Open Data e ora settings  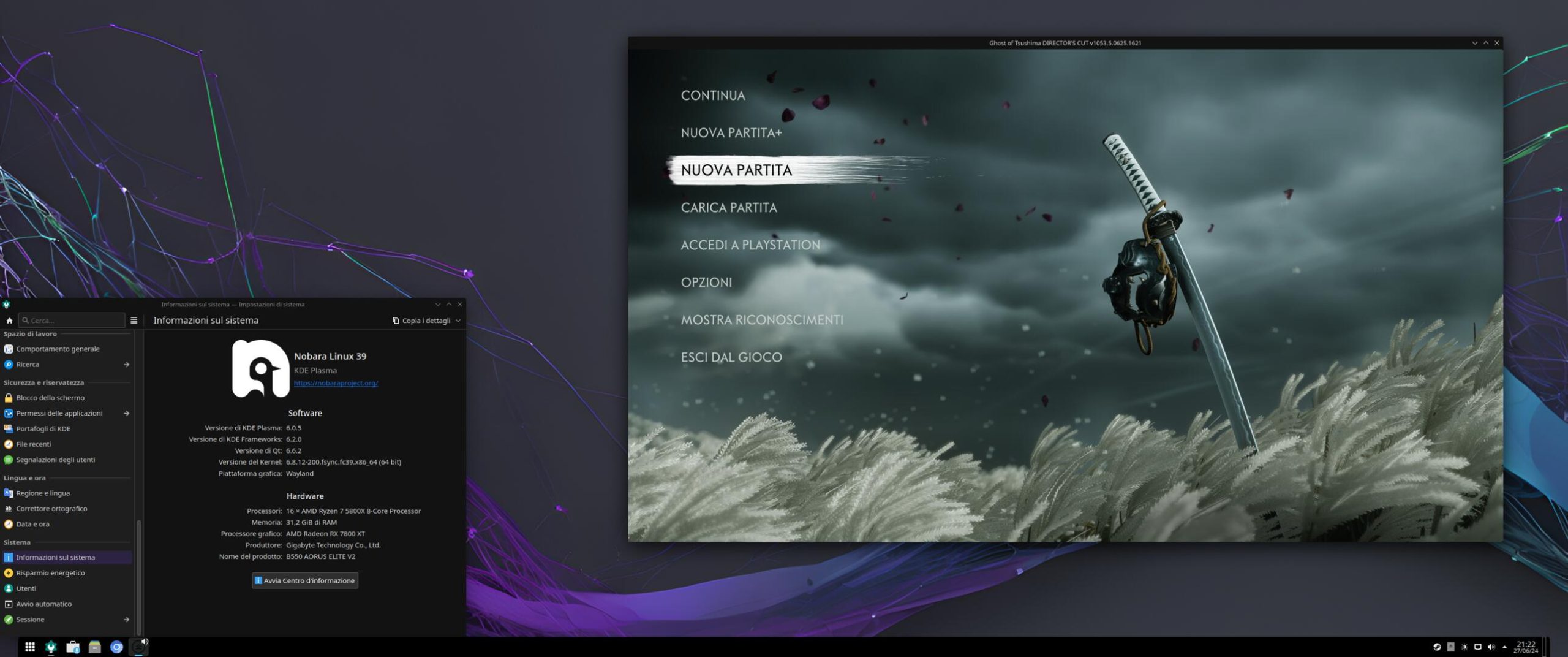click(x=66, y=524)
